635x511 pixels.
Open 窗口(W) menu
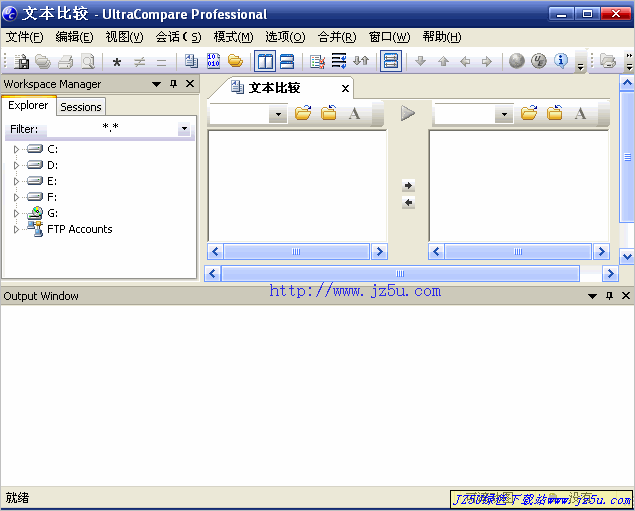389,37
